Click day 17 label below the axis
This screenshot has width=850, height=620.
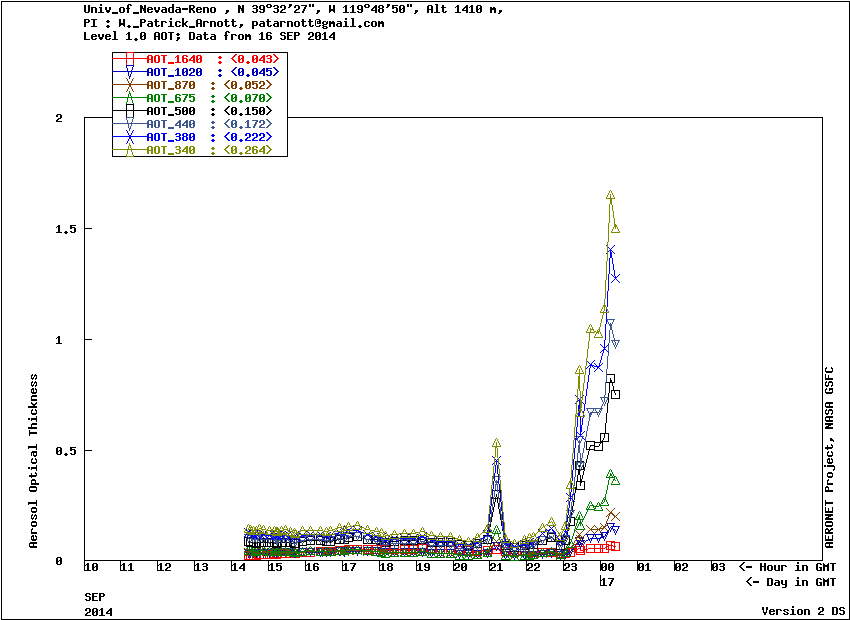[x=606, y=582]
